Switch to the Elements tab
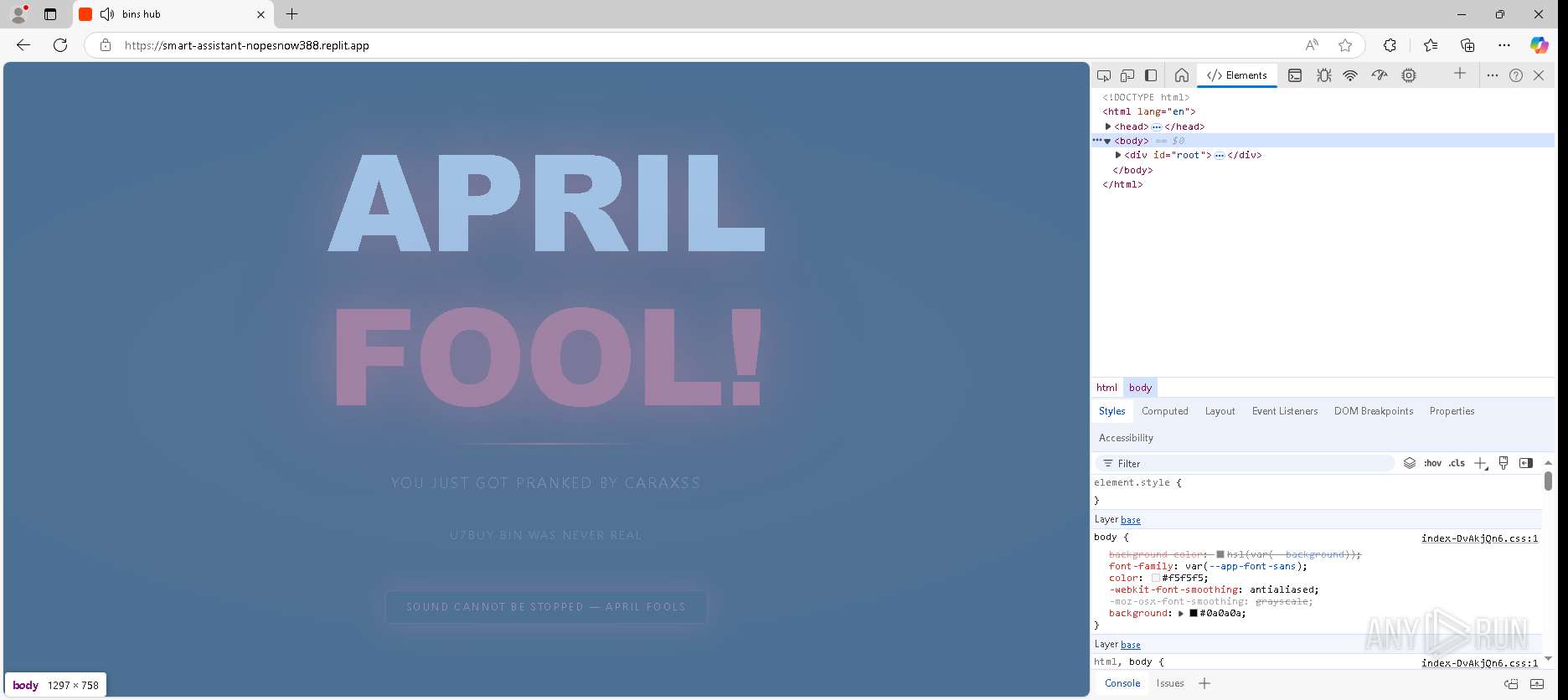The height and width of the screenshot is (700, 1568). point(1237,75)
